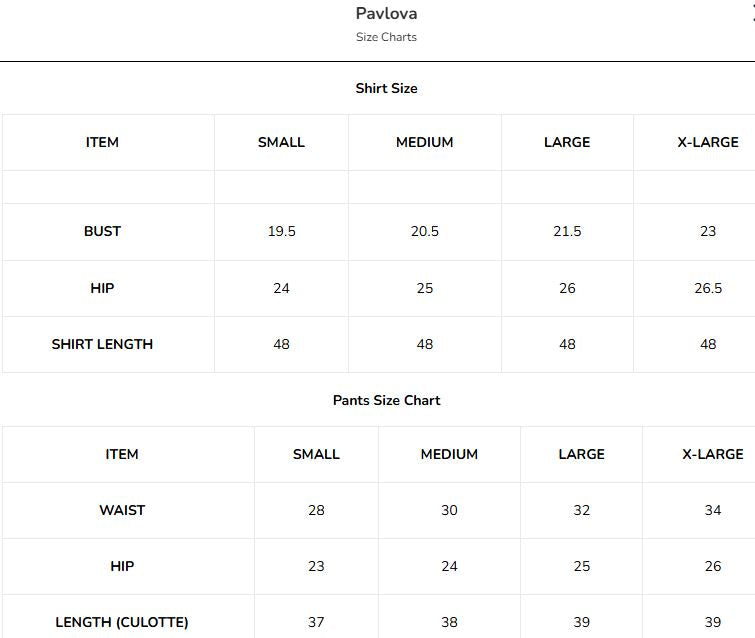Click the waist value 34 for X-Large
The width and height of the screenshot is (755, 638).
coord(713,510)
